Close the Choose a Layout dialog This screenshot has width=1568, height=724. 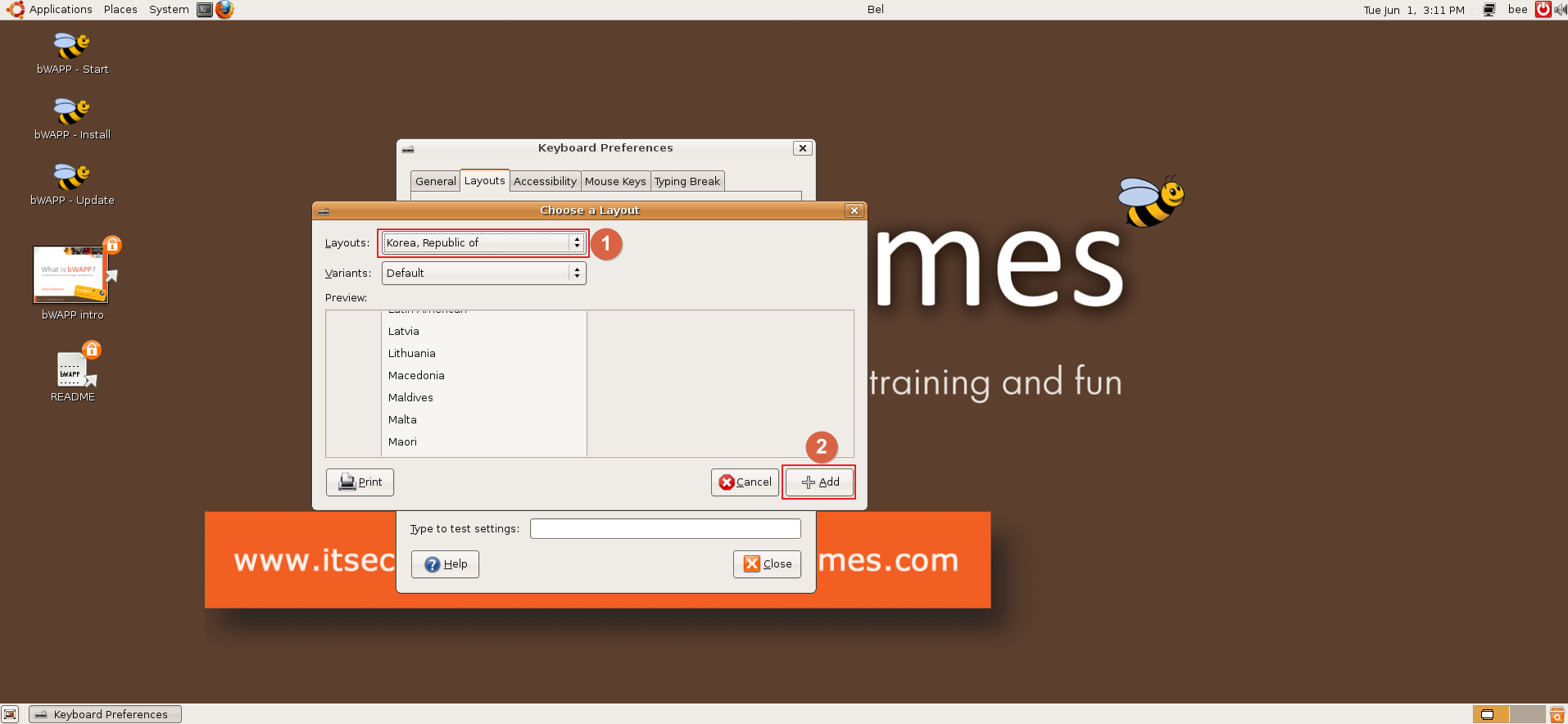(854, 210)
